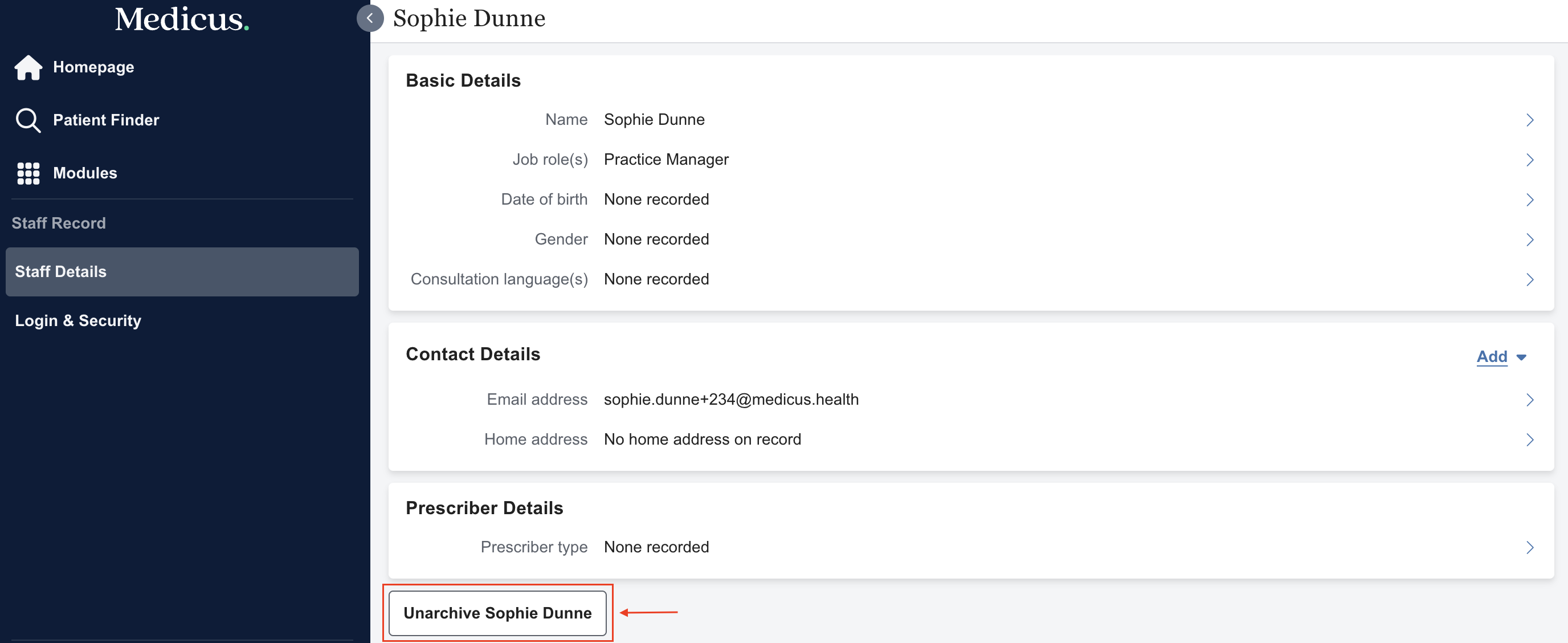Open Job role(s) row chevron
1568x643 pixels.
pos(1529,160)
